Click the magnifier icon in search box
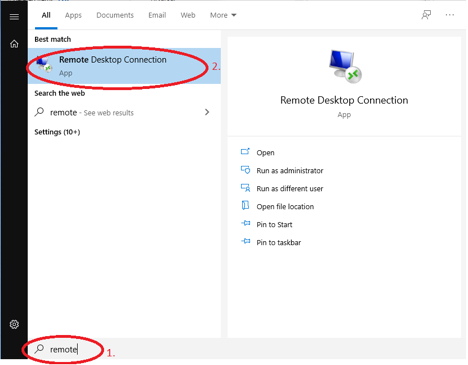This screenshot has height=365, width=468. coord(39,349)
